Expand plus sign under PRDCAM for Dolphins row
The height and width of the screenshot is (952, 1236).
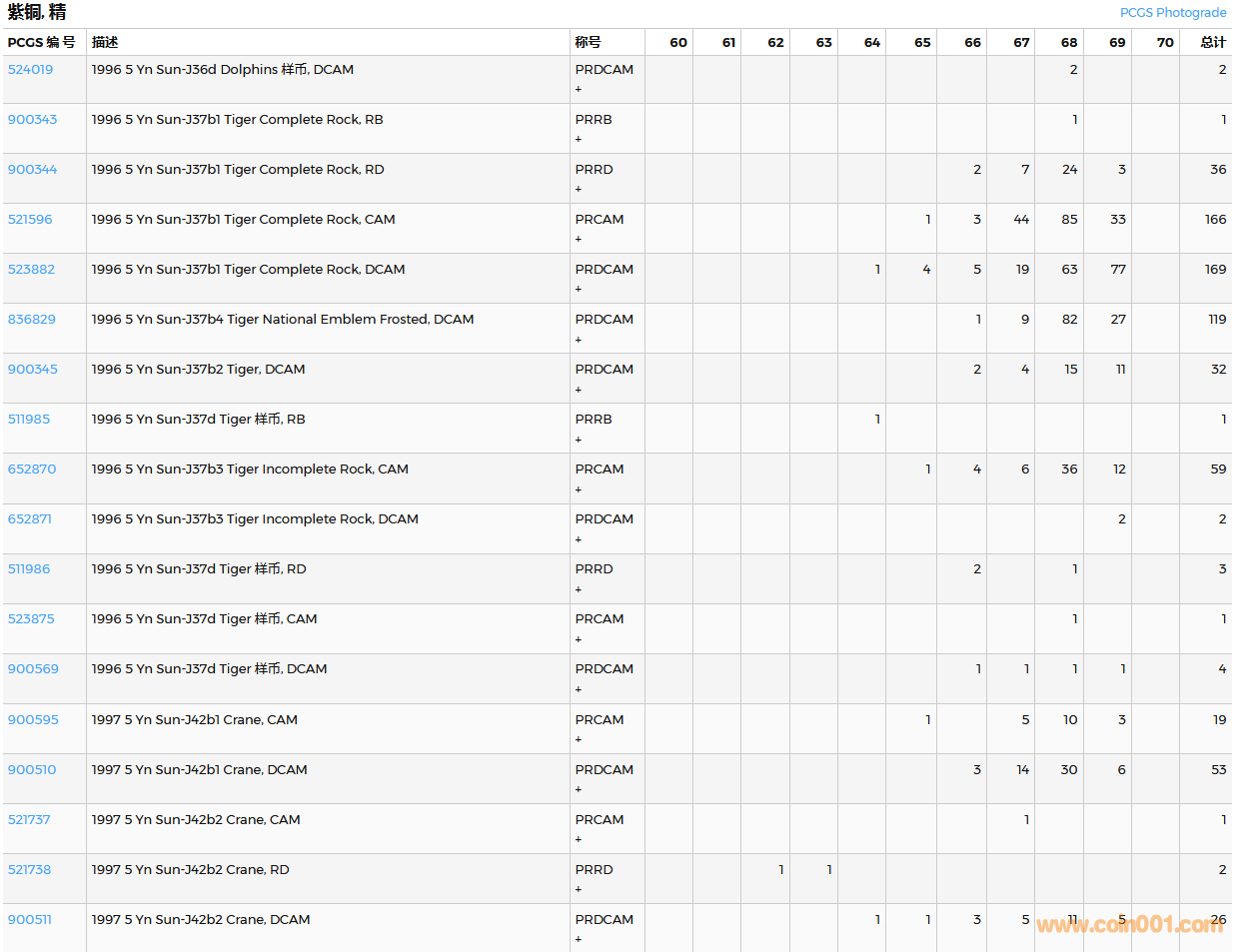(579, 90)
